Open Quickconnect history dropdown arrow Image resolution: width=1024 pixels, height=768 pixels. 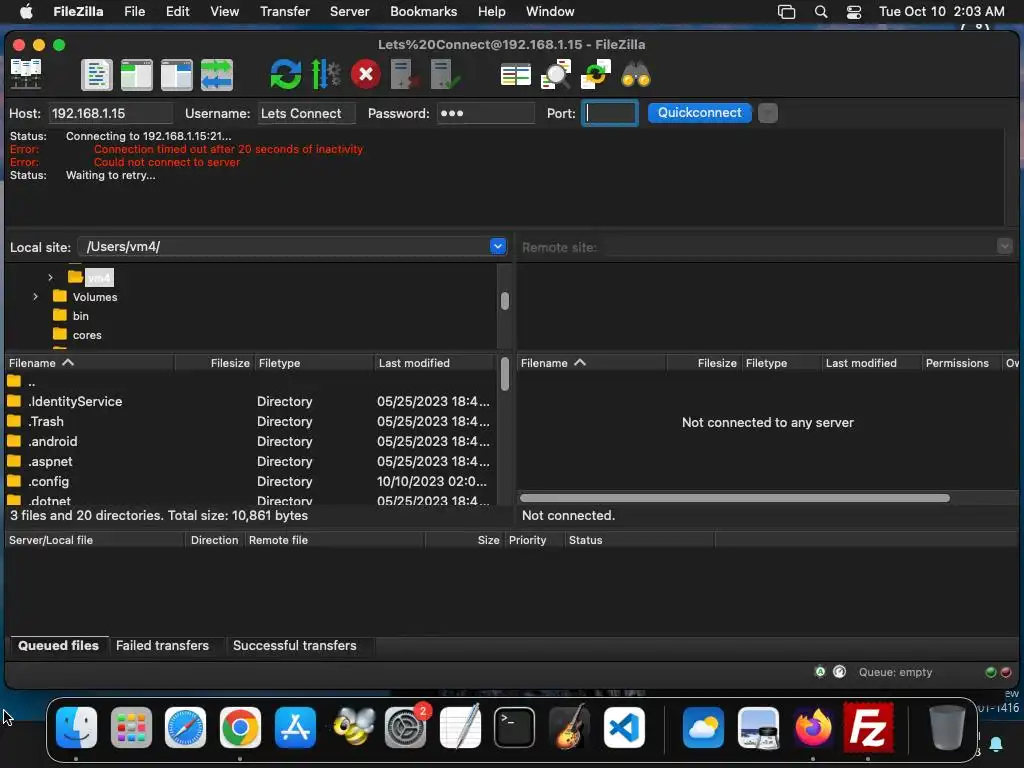[x=768, y=113]
